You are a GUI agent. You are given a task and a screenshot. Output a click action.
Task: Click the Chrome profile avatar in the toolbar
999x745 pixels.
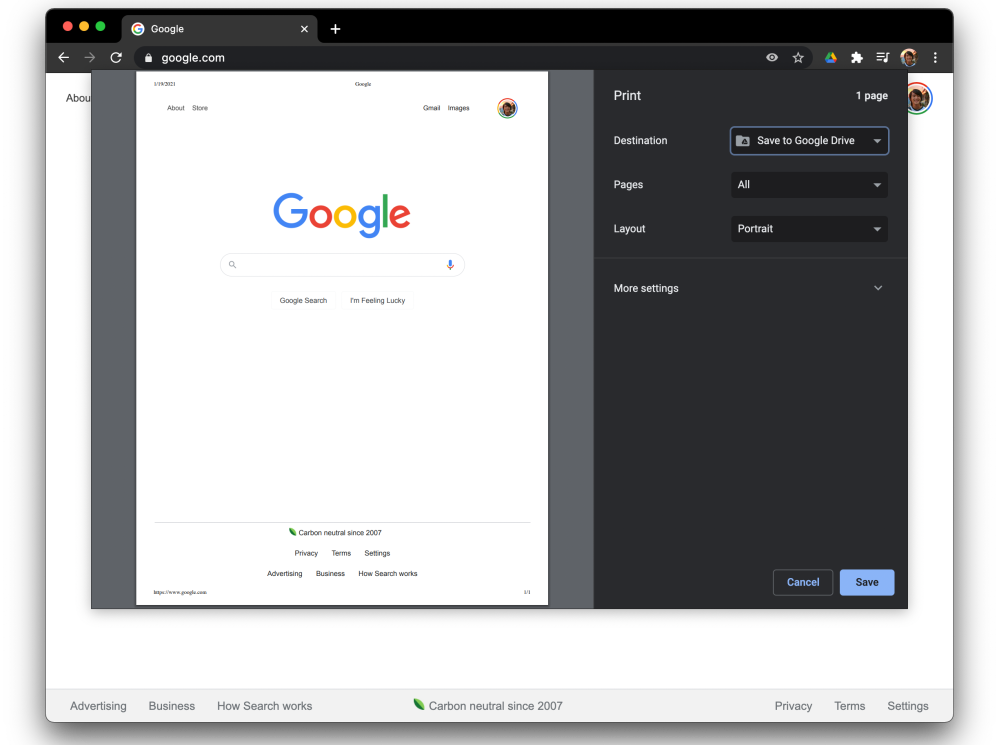[x=908, y=58]
